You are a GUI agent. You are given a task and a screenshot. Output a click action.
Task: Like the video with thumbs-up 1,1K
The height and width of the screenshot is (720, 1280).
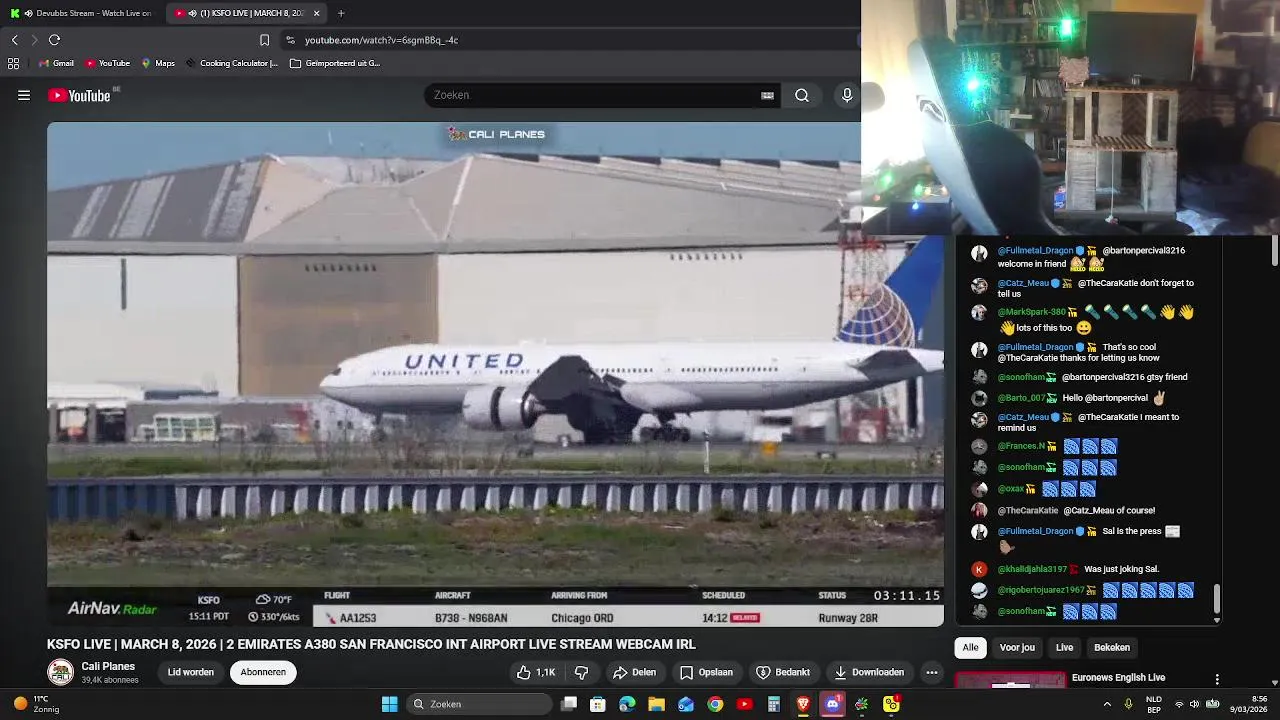click(x=535, y=672)
